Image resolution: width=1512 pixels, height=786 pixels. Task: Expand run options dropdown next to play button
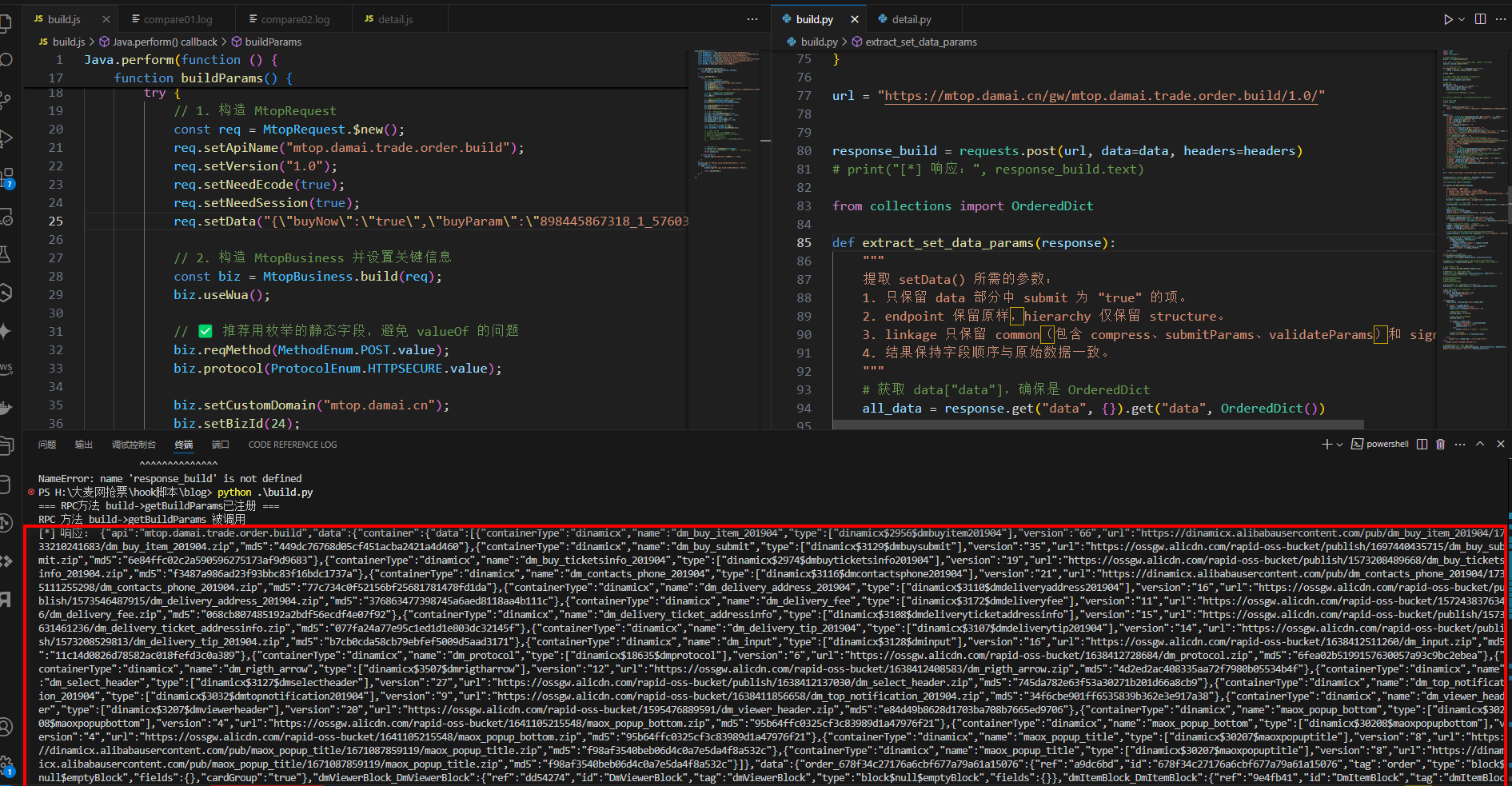1462,19
